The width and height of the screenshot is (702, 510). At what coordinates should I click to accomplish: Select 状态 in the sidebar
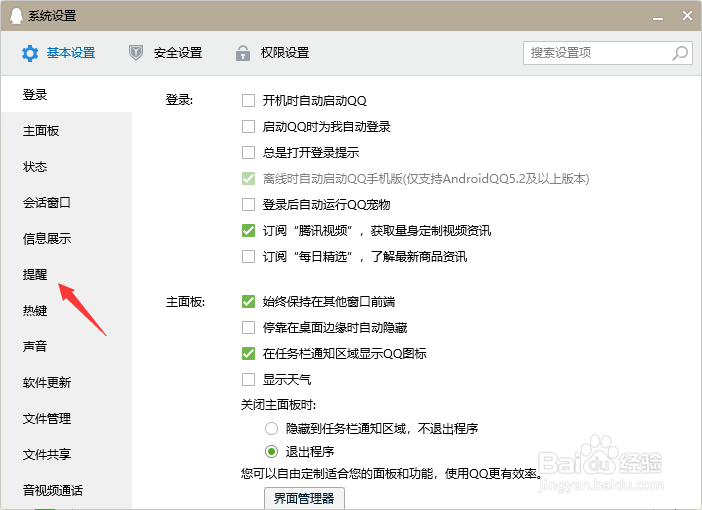coord(66,167)
